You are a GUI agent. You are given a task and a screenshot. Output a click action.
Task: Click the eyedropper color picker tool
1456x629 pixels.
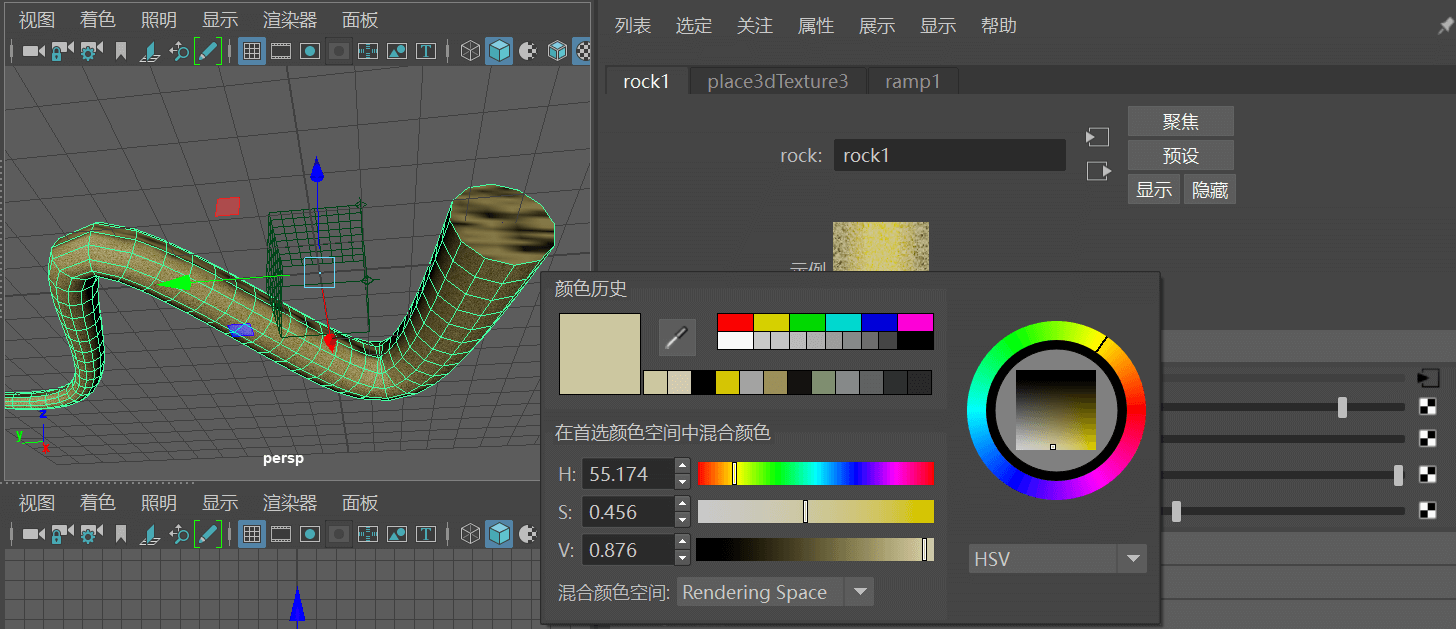[x=677, y=338]
